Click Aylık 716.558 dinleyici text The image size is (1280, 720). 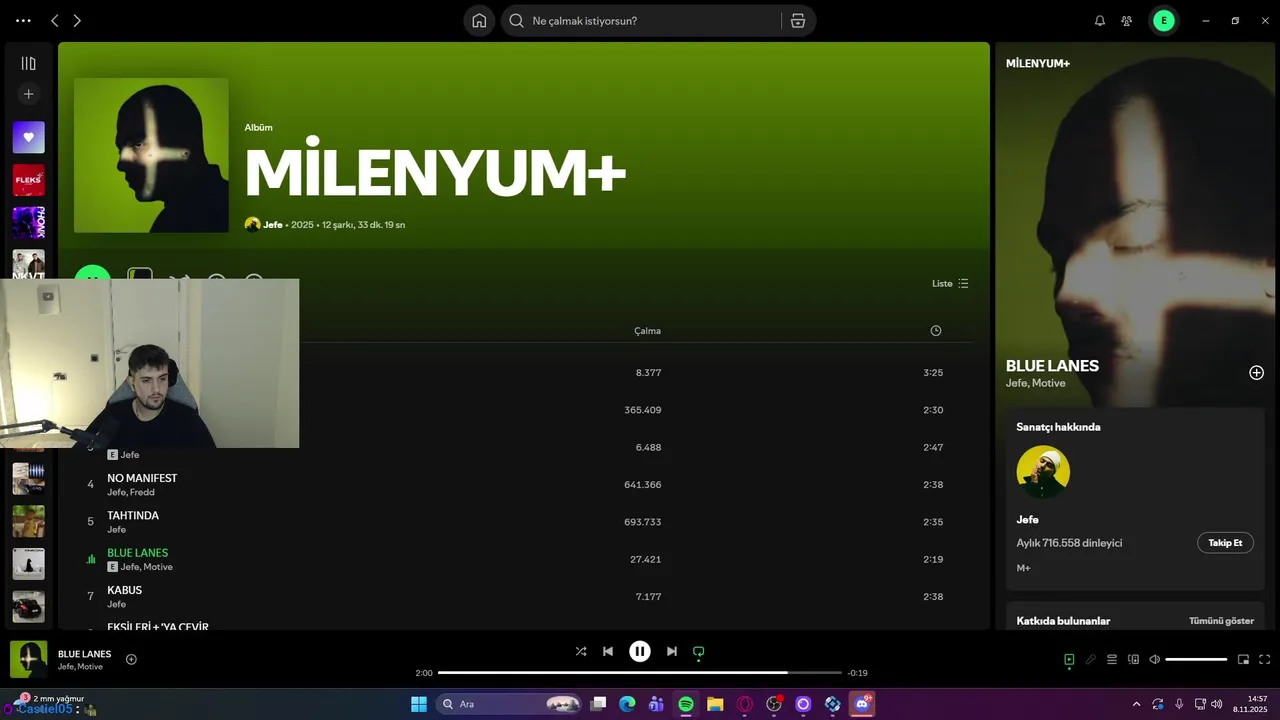click(x=1069, y=543)
